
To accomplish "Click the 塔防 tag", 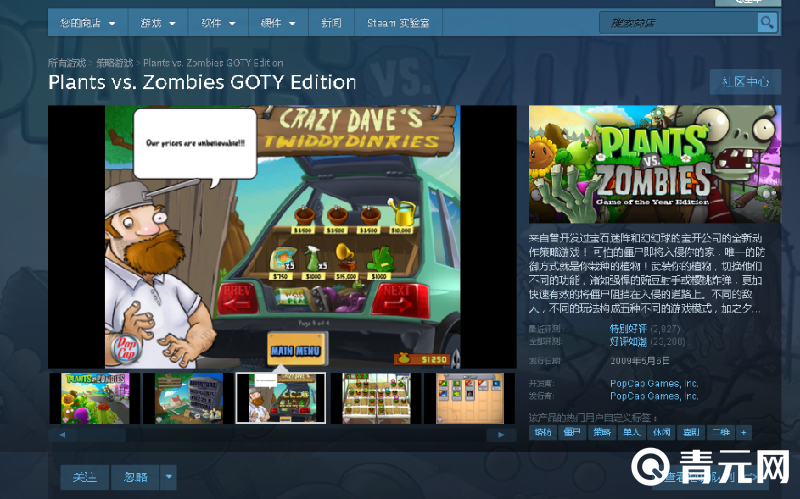I will pos(543,433).
